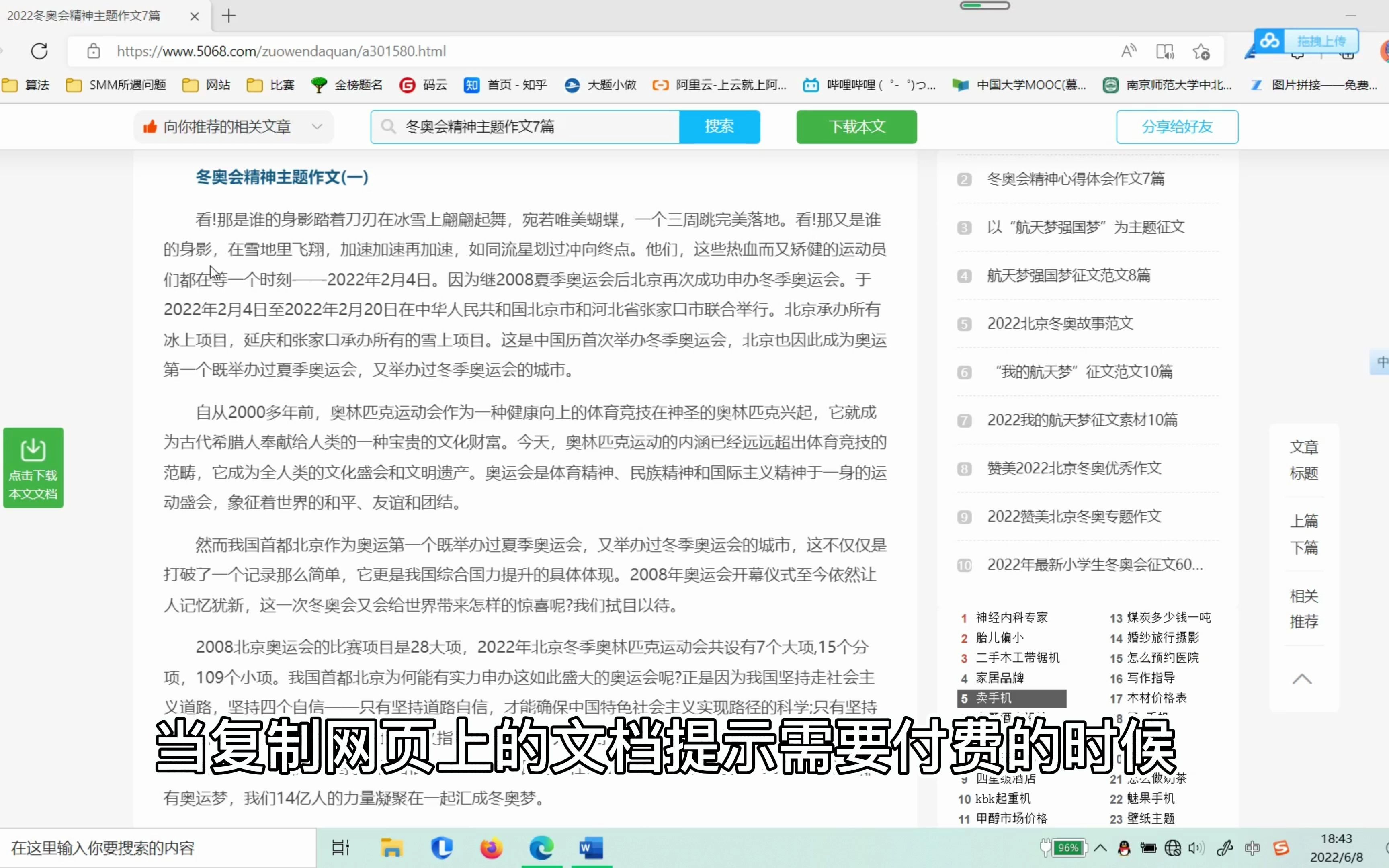Jump to 相关推荐 section
Viewport: 1389px width, 868px height.
(x=1303, y=608)
